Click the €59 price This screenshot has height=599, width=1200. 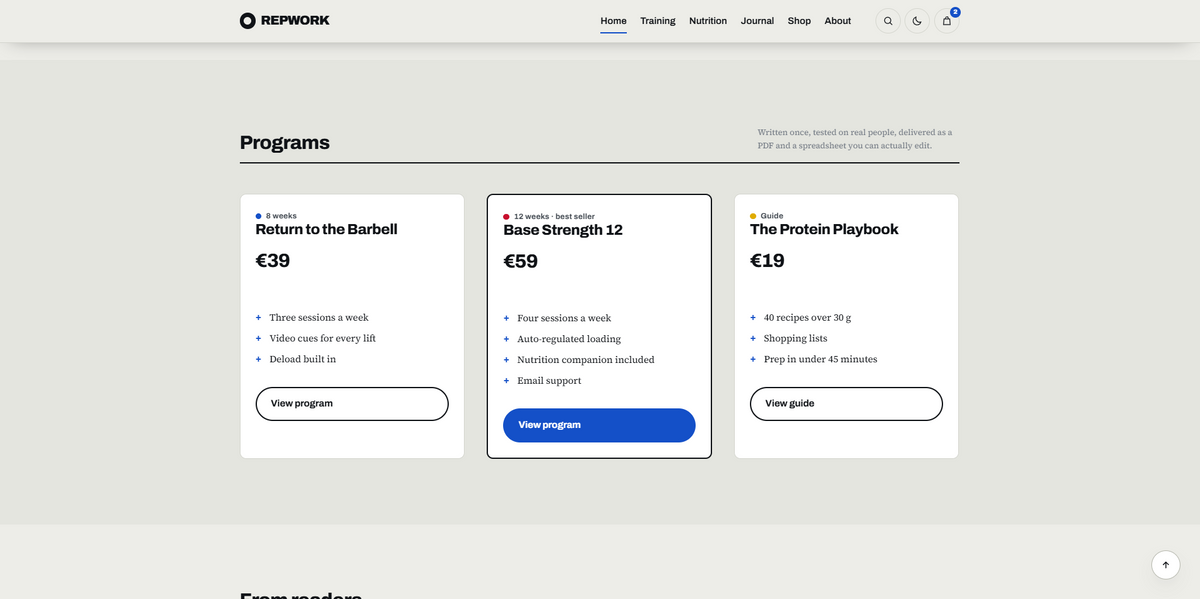coord(520,262)
